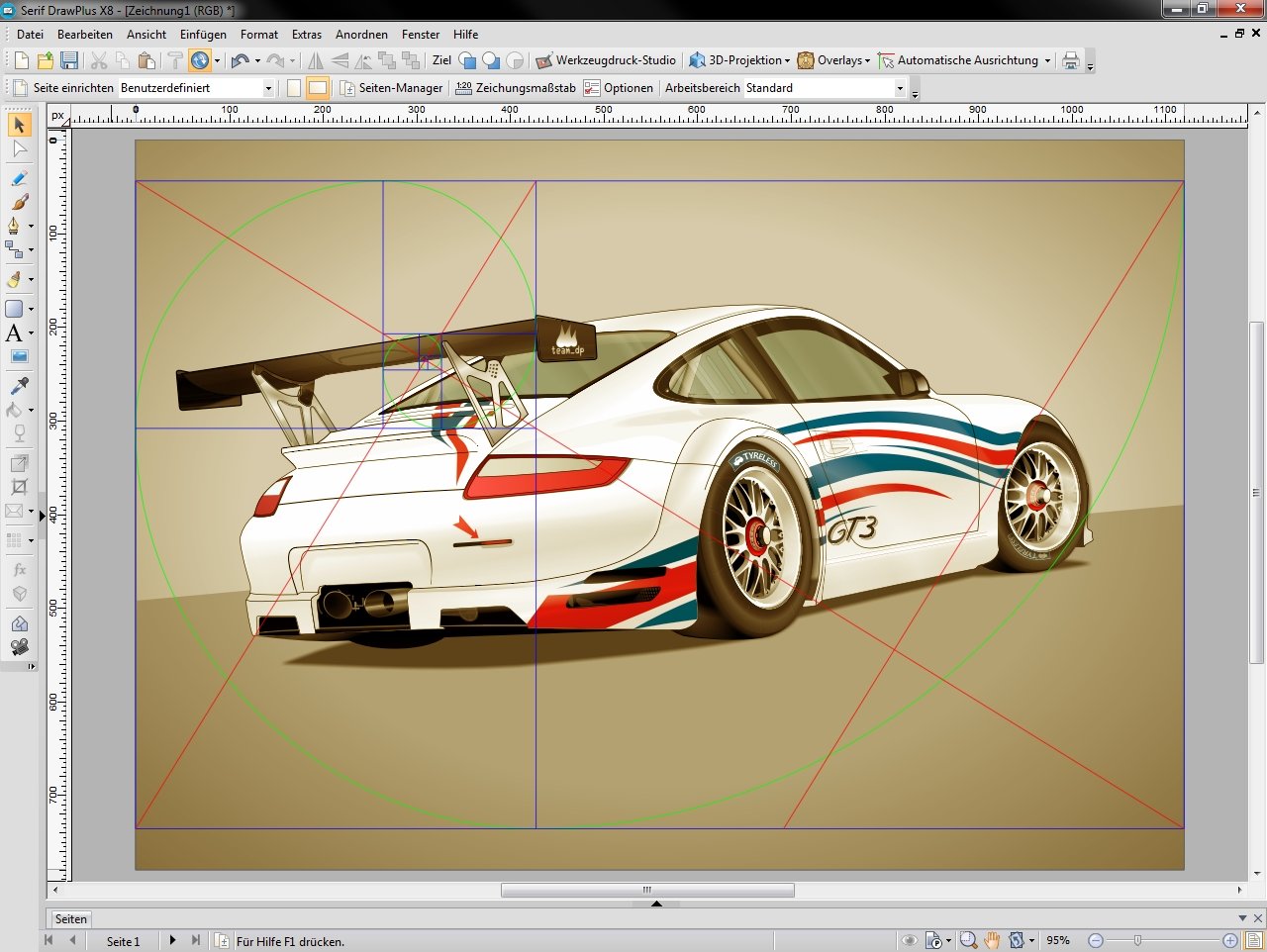
Task: Select the Color Picker eyedropper tool
Action: pos(19,386)
